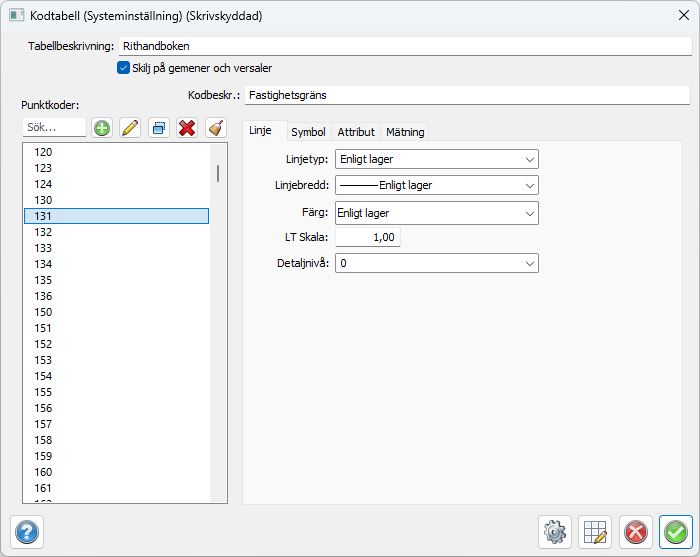Switch to the Symbol tab
Viewport: 700px width, 557px height.
point(308,132)
